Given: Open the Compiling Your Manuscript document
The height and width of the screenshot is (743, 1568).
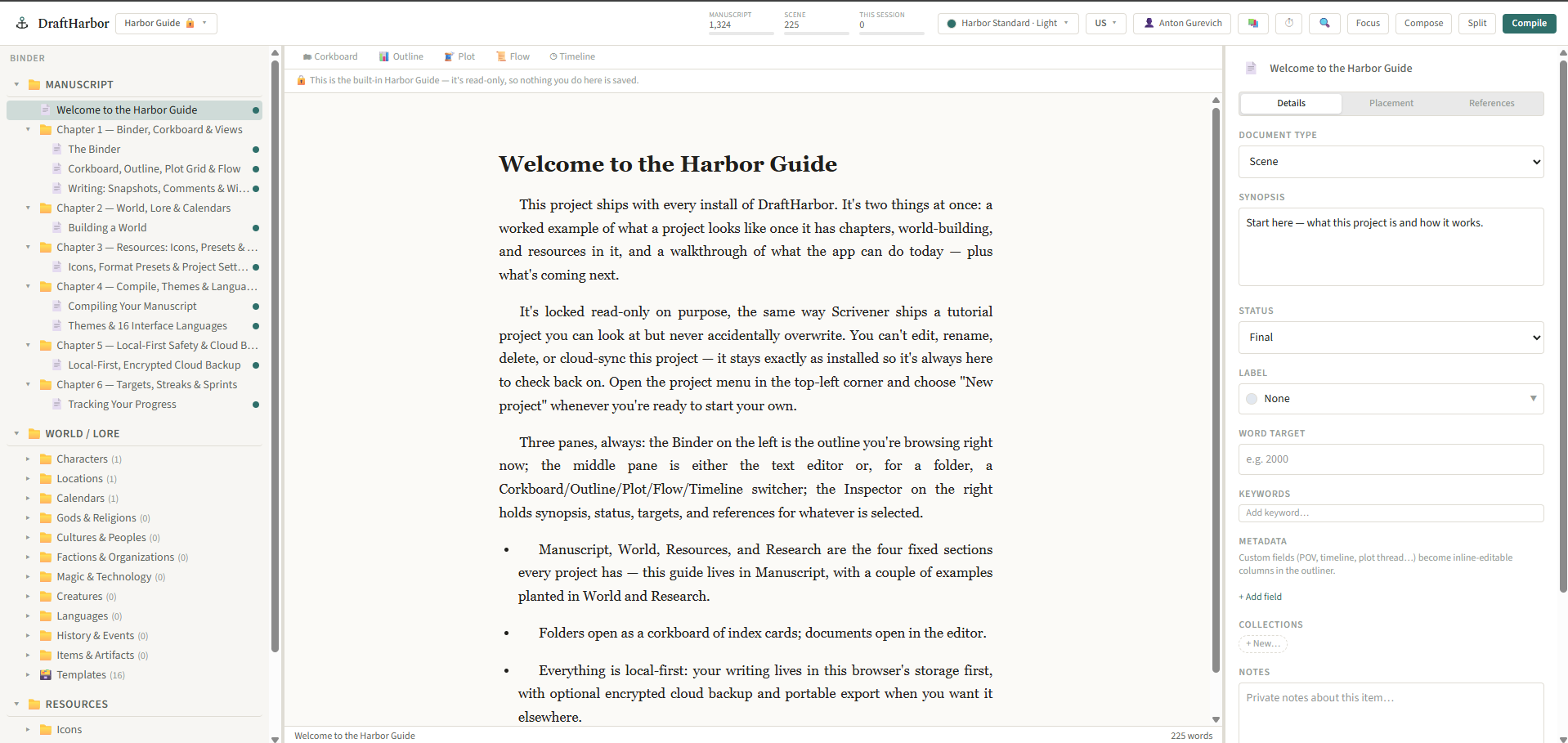Looking at the screenshot, I should (x=134, y=306).
